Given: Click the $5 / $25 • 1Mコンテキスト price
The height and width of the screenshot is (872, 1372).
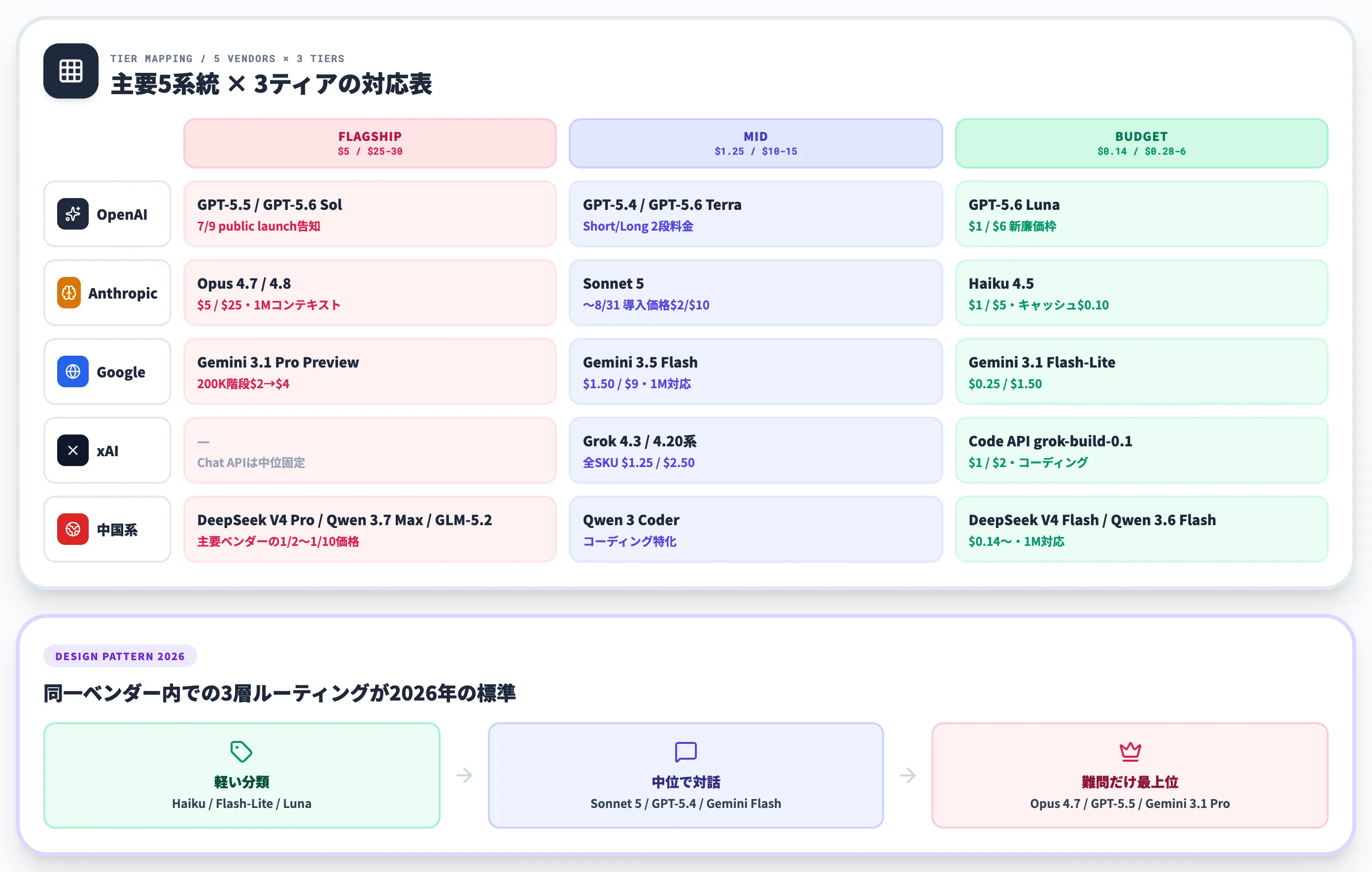Looking at the screenshot, I should [x=269, y=305].
